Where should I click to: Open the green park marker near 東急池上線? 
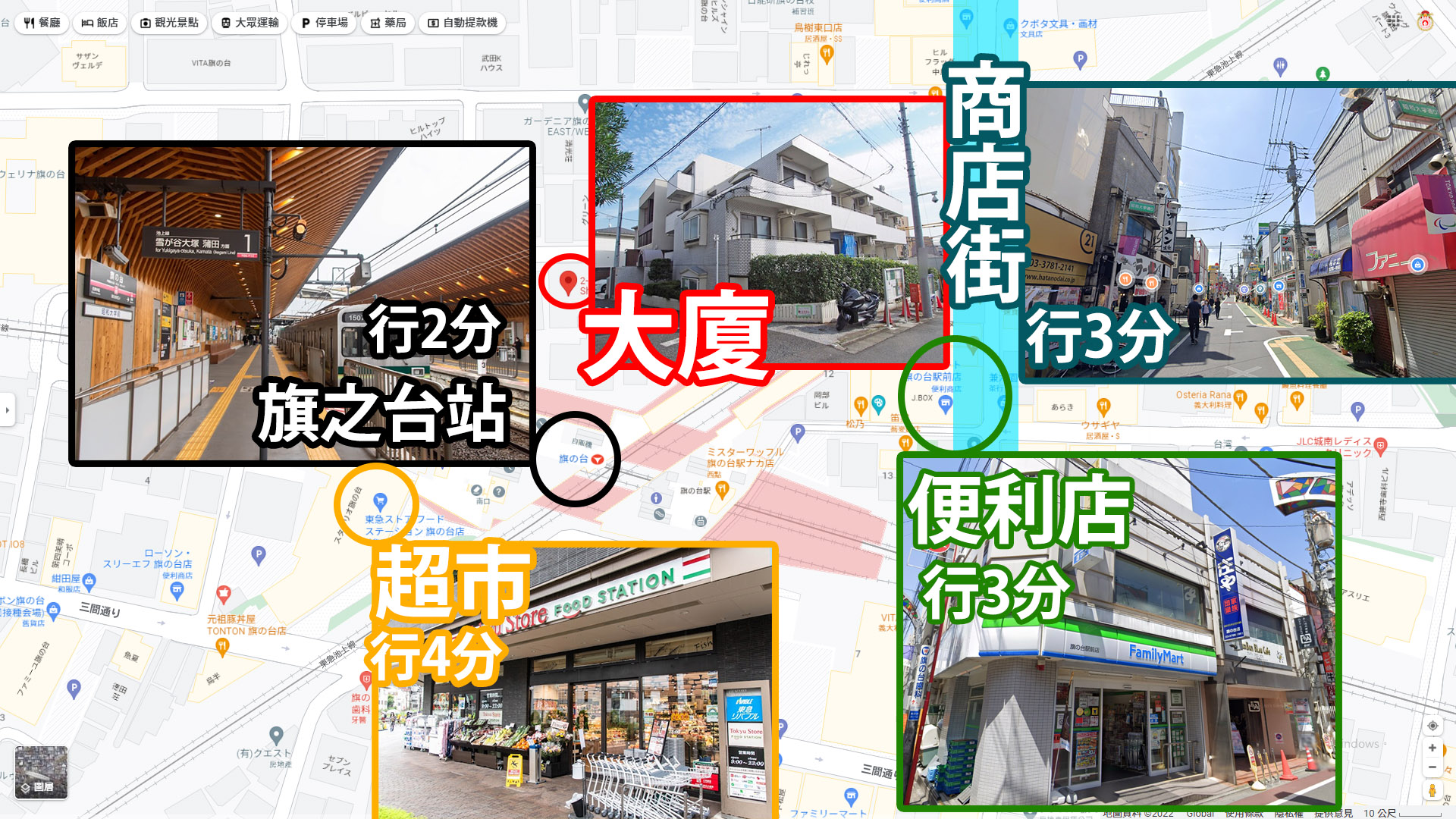tap(1323, 74)
